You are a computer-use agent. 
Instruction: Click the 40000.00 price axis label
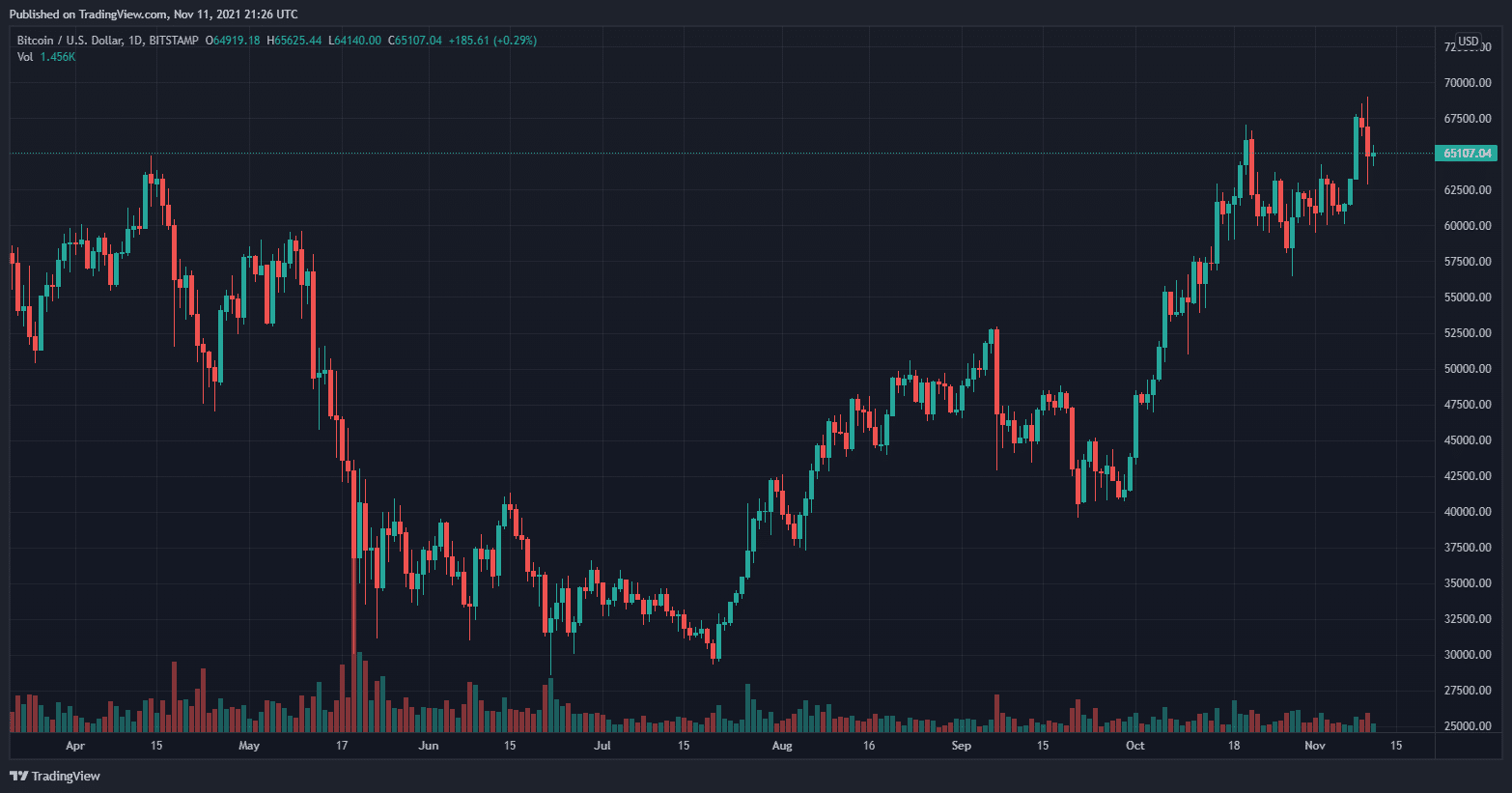(x=1468, y=512)
